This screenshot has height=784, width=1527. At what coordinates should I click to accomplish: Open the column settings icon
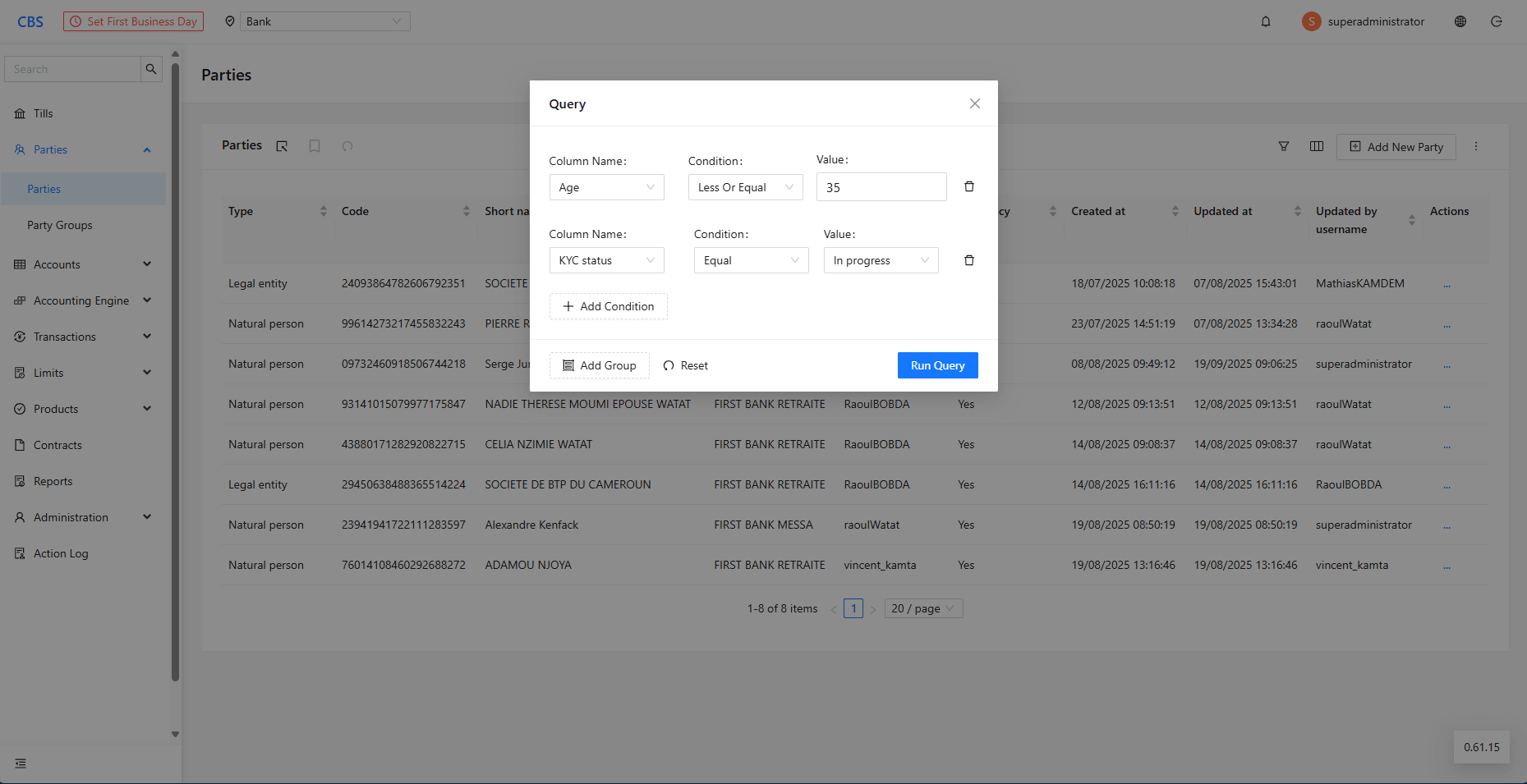coord(1317,146)
